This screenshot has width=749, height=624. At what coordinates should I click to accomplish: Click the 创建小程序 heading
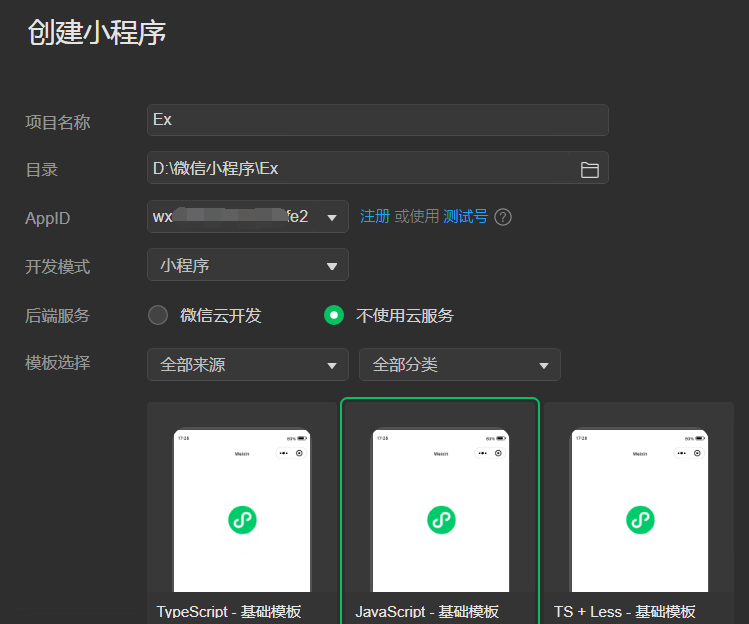pyautogui.click(x=97, y=33)
